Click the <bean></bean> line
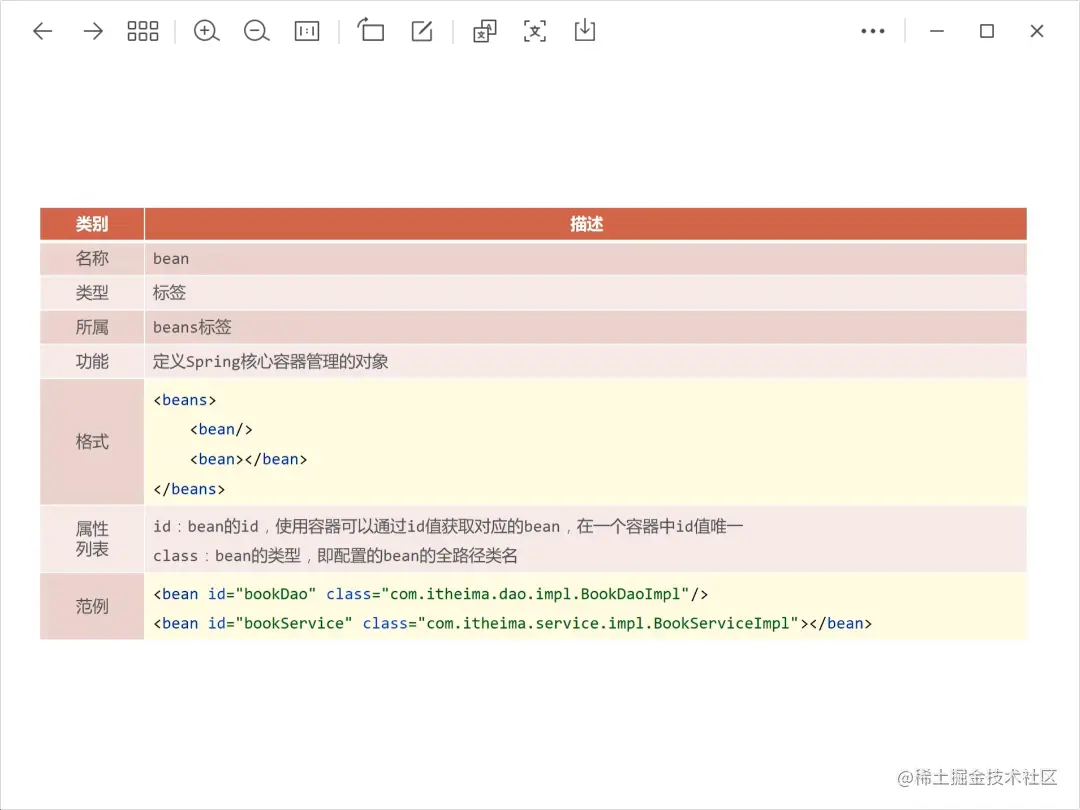Image resolution: width=1080 pixels, height=810 pixels. coord(248,459)
